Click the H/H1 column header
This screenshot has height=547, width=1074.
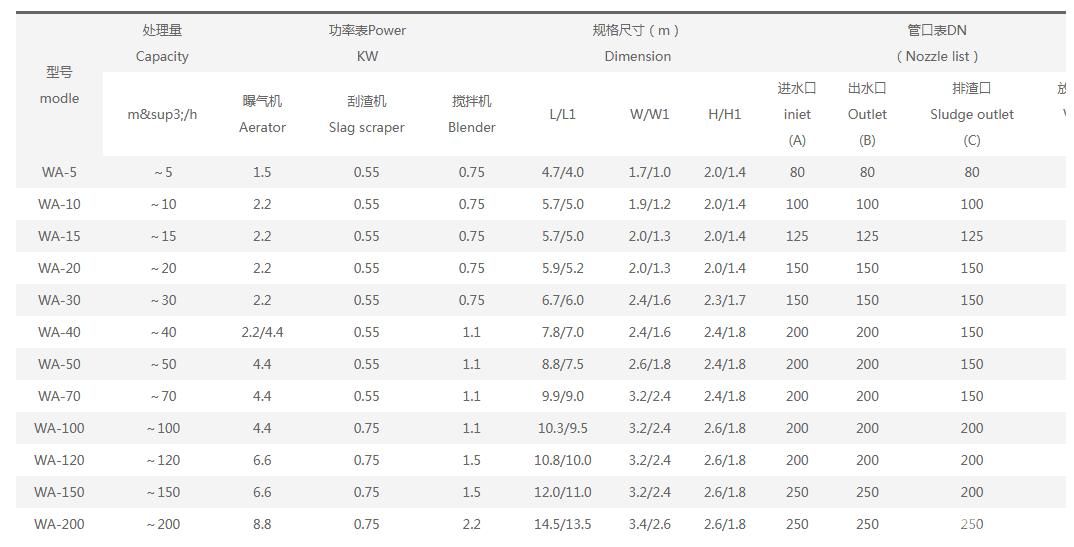[x=724, y=114]
